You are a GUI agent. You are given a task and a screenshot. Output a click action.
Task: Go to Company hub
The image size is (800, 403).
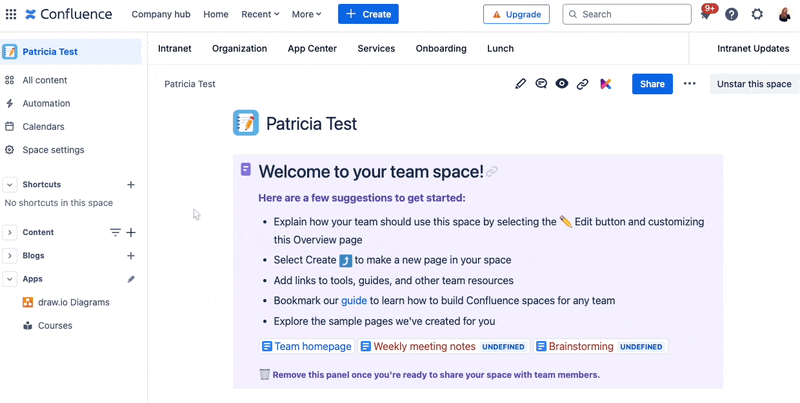(161, 14)
